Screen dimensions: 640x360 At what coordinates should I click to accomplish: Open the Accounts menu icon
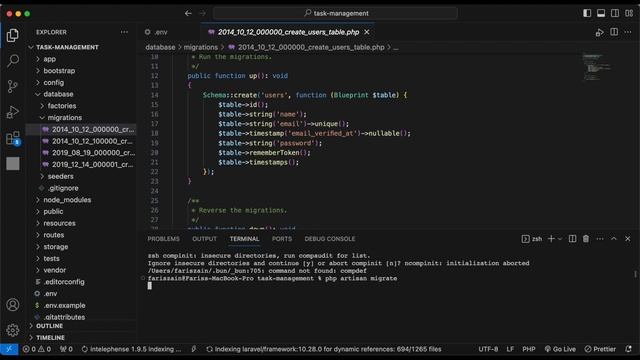13,304
